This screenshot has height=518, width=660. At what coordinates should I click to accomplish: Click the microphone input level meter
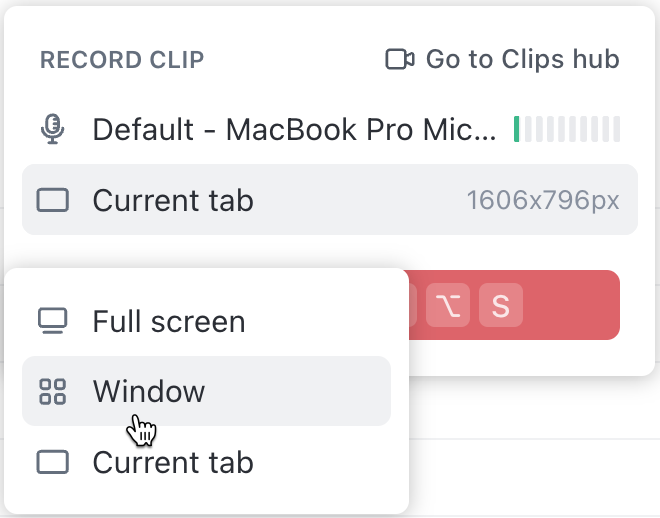coord(567,129)
